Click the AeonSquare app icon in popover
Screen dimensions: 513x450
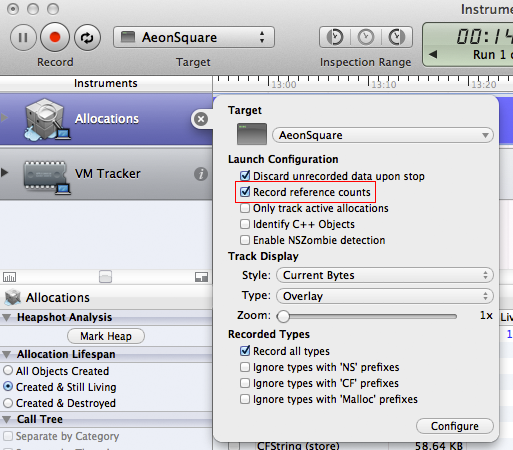coord(252,134)
